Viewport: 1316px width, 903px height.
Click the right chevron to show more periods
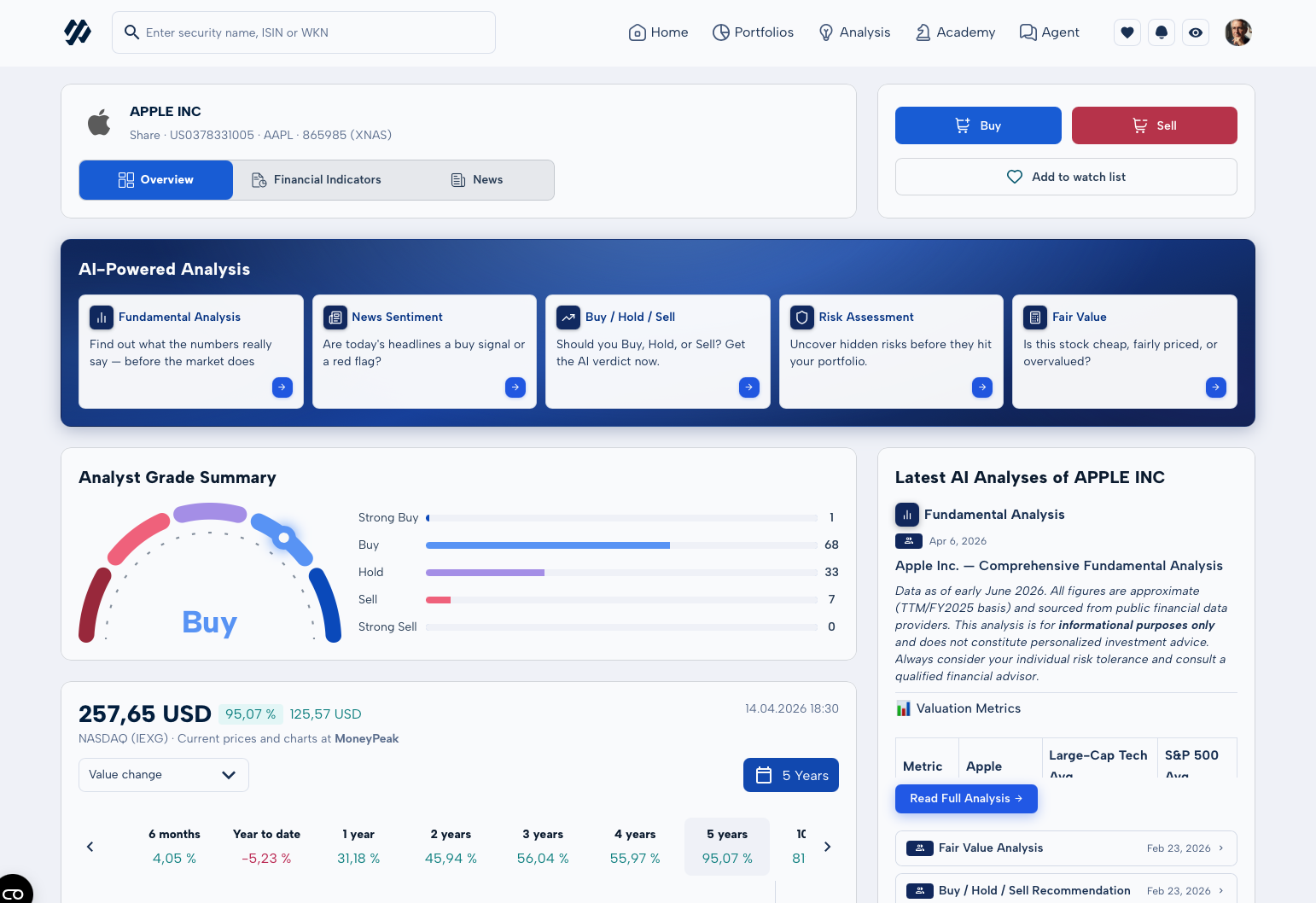click(x=827, y=847)
